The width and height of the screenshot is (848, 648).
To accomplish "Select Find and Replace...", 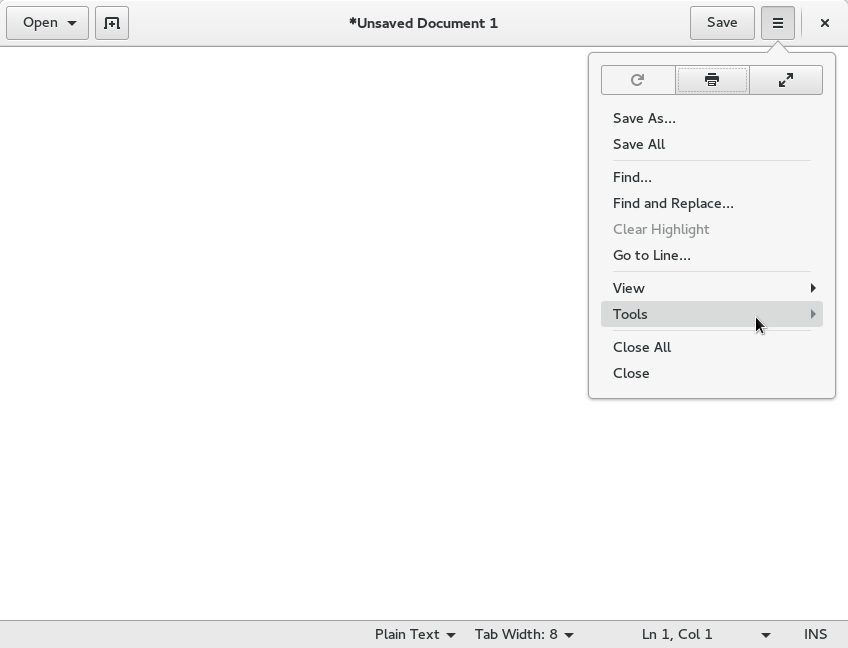I will tap(712, 203).
